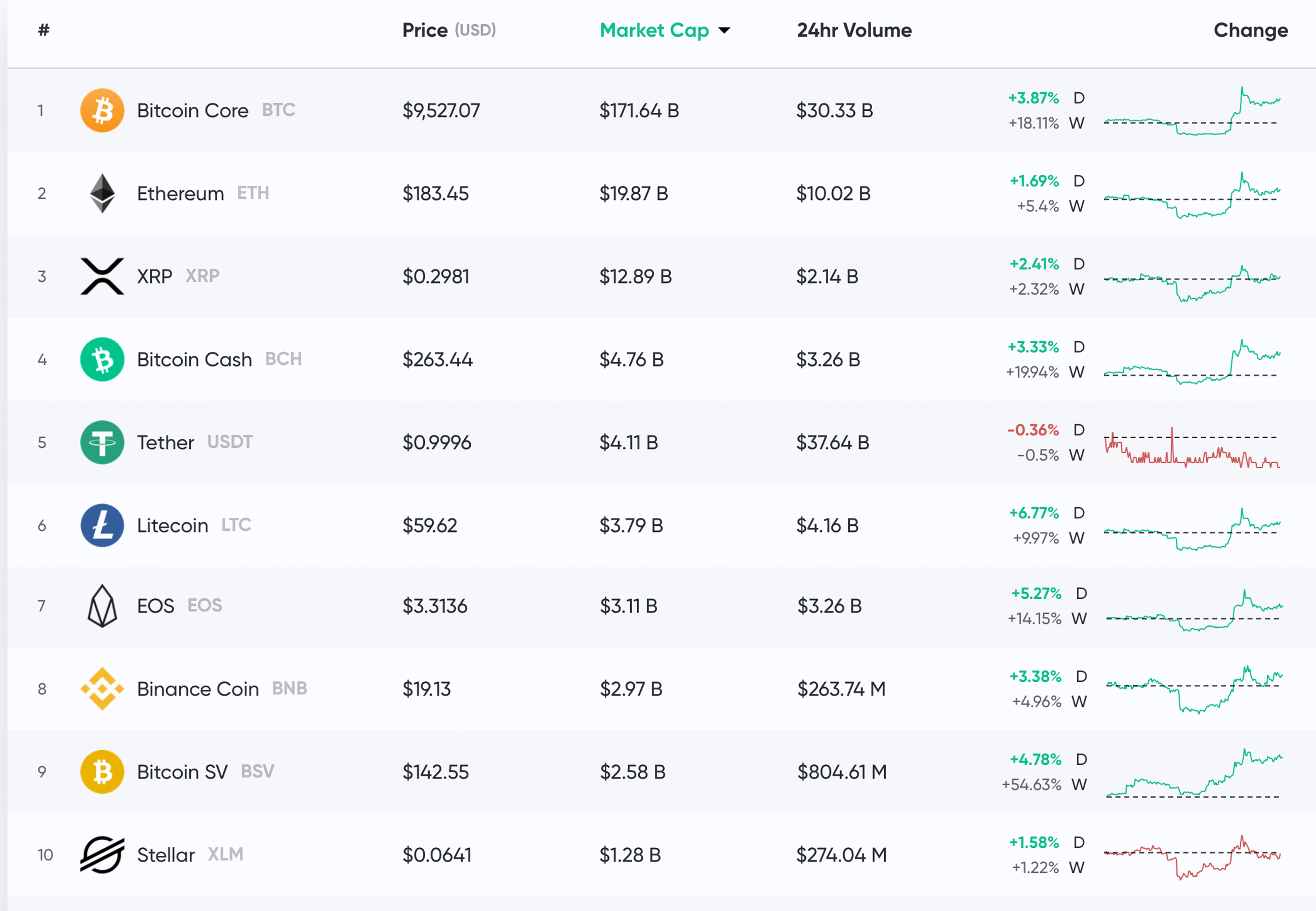Open the Bitcoin Cash name link
Image resolution: width=1316 pixels, height=911 pixels.
[194, 360]
